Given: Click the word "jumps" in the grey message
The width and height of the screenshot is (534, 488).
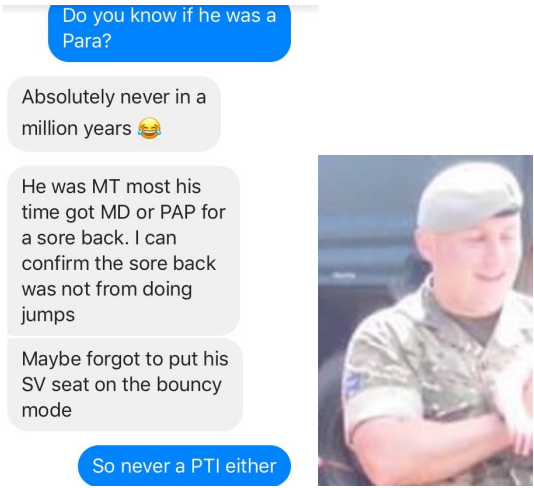Looking at the screenshot, I should pos(48,315).
